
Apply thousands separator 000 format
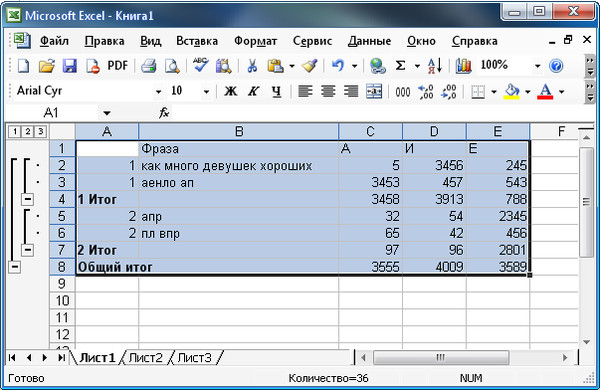pos(403,92)
